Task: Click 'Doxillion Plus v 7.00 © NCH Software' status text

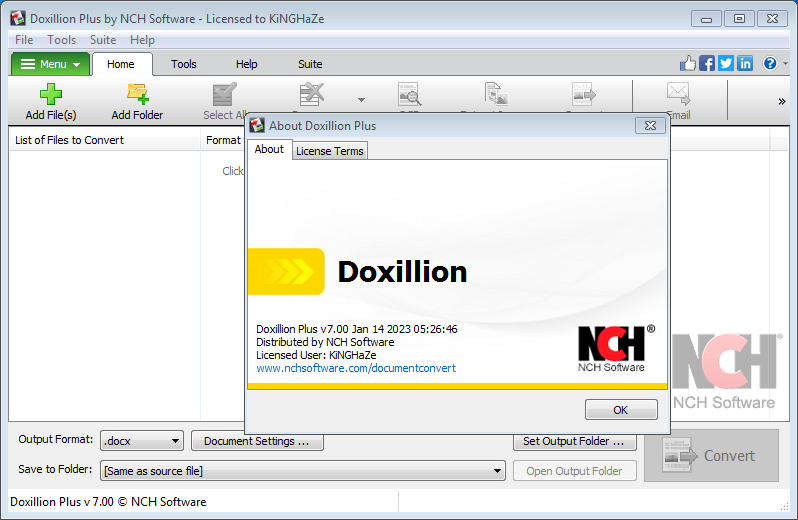Action: pyautogui.click(x=108, y=502)
